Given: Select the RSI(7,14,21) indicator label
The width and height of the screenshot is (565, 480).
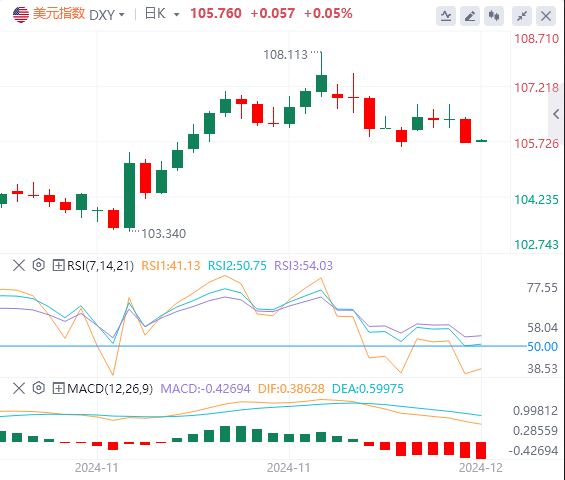Looking at the screenshot, I should [x=100, y=266].
